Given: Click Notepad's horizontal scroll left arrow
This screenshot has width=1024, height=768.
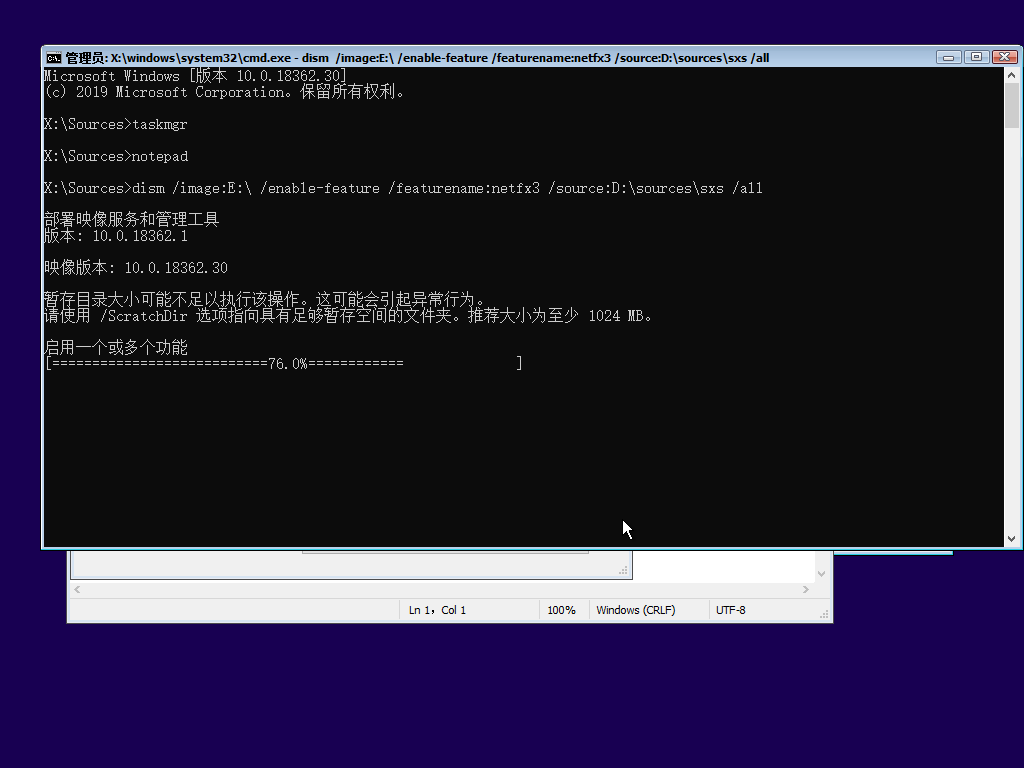Looking at the screenshot, I should 77,589.
